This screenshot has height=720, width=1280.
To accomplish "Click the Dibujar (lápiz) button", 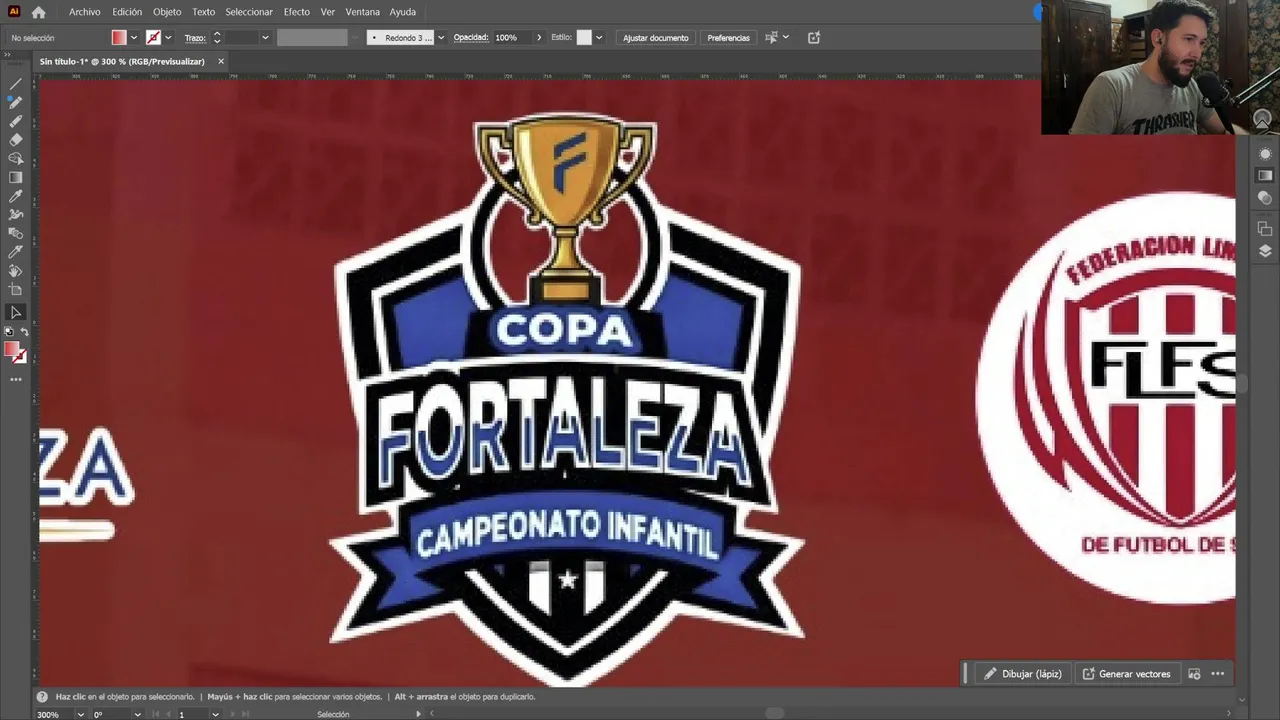I will (1022, 674).
